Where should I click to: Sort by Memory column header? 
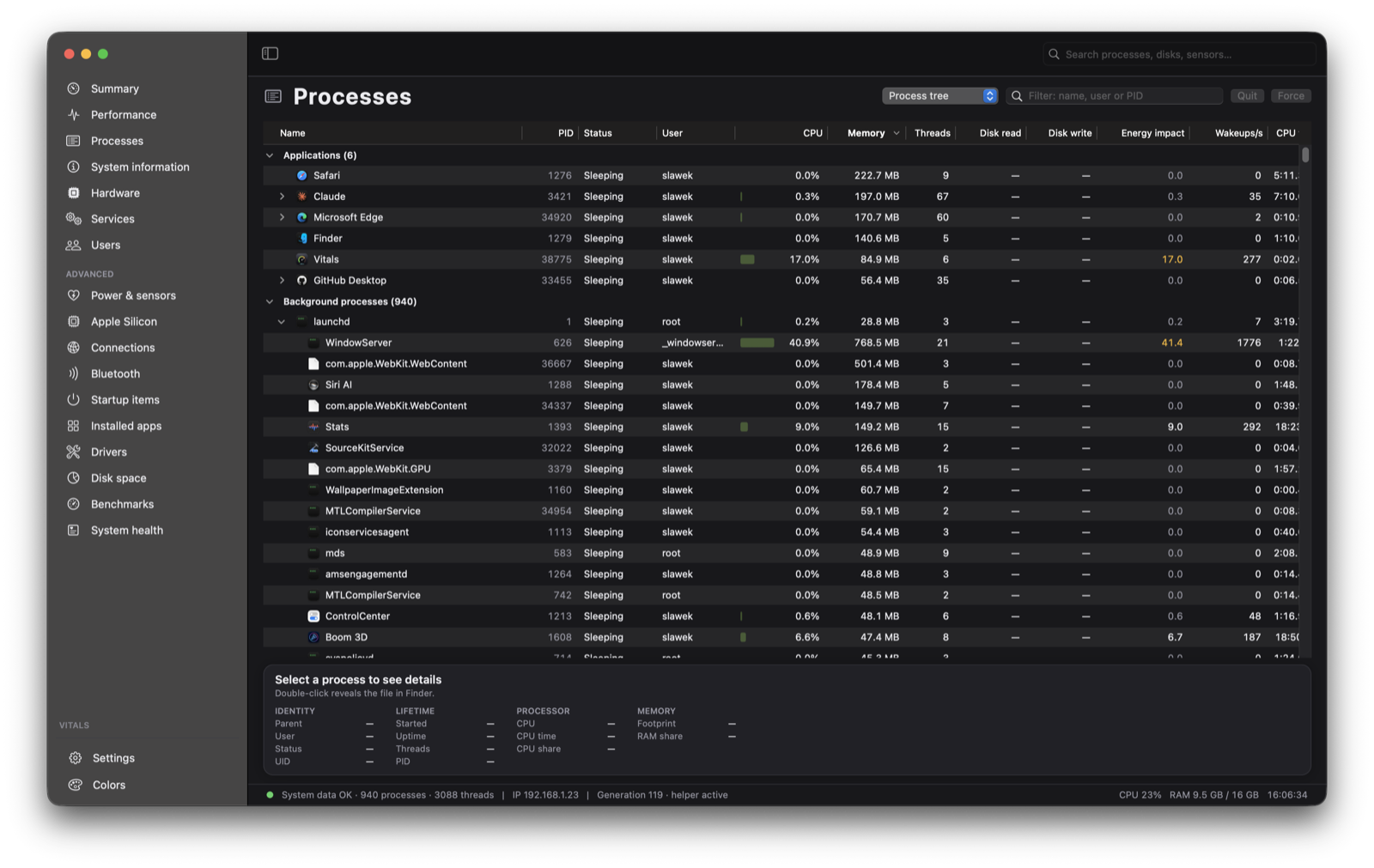pos(866,133)
